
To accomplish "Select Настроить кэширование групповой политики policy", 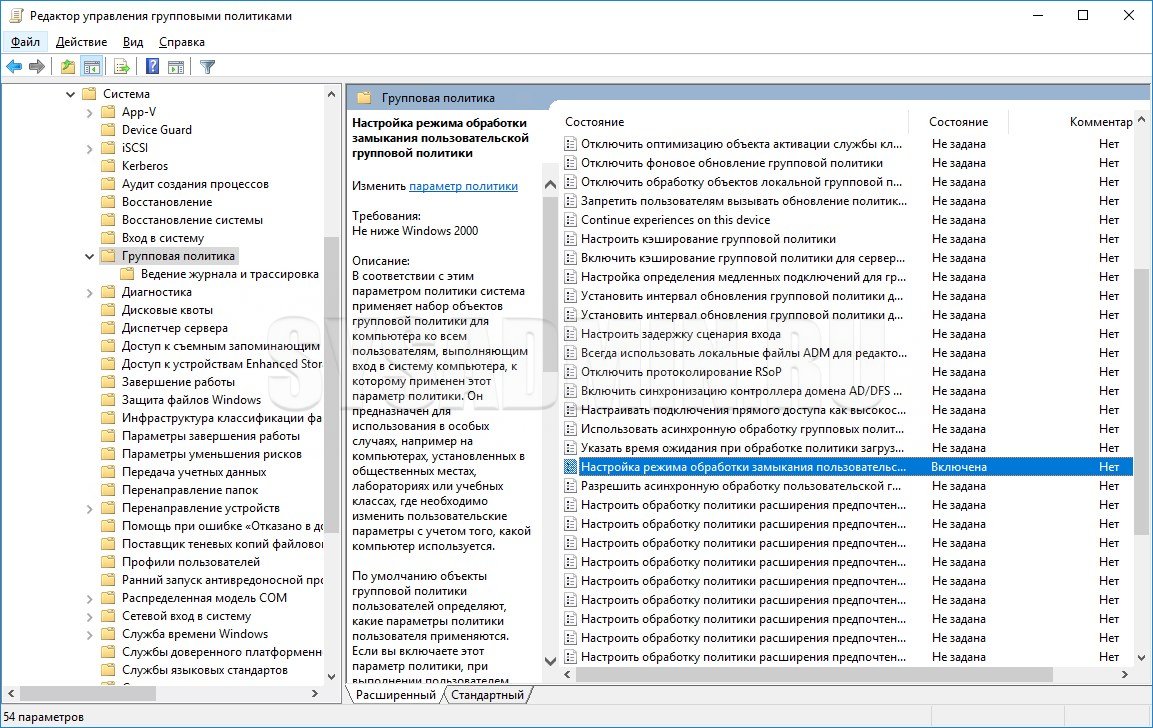I will click(707, 239).
